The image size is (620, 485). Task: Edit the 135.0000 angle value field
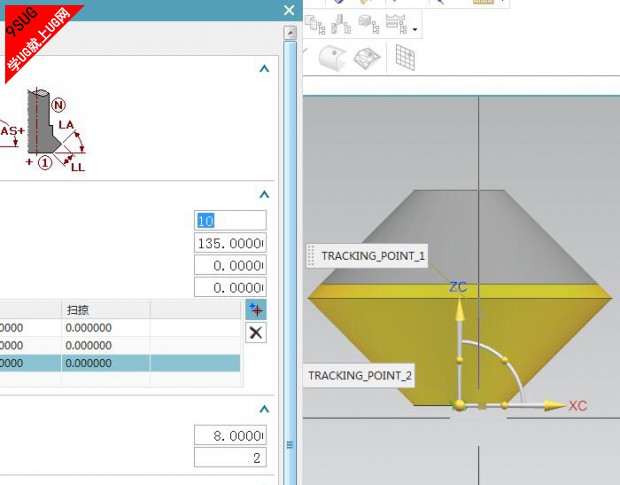(230, 243)
